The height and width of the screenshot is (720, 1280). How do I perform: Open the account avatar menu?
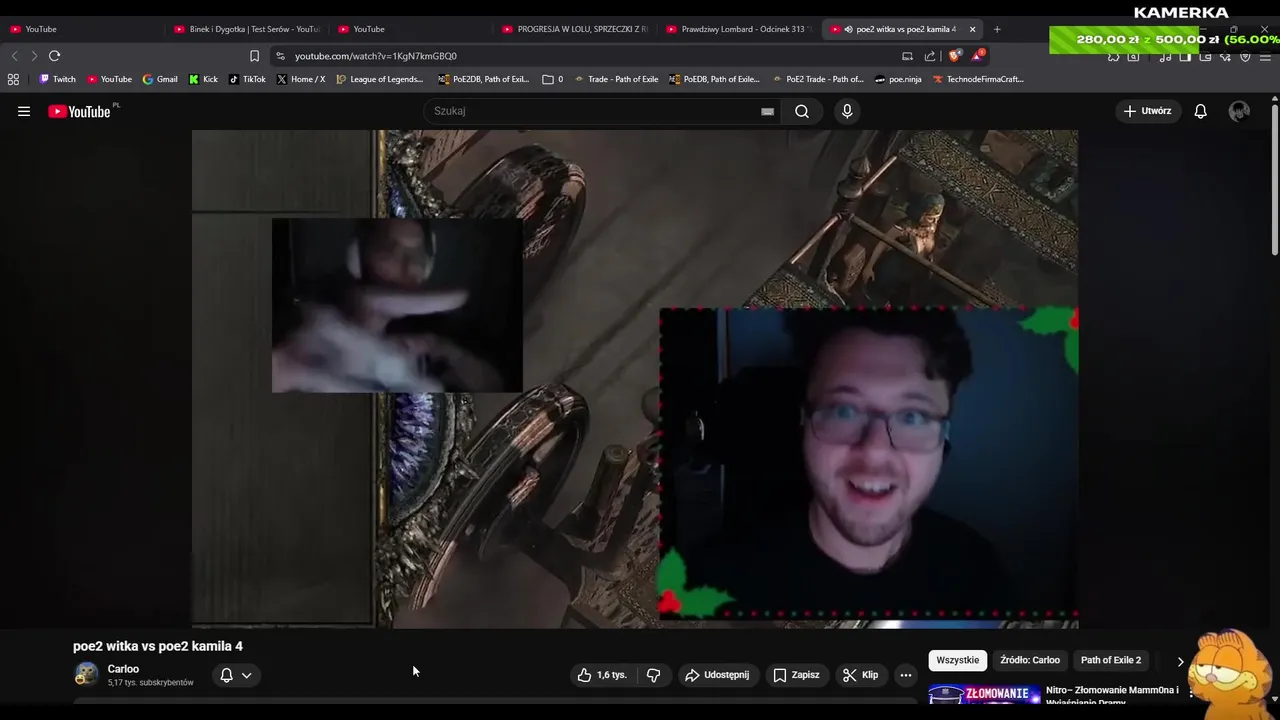point(1239,111)
